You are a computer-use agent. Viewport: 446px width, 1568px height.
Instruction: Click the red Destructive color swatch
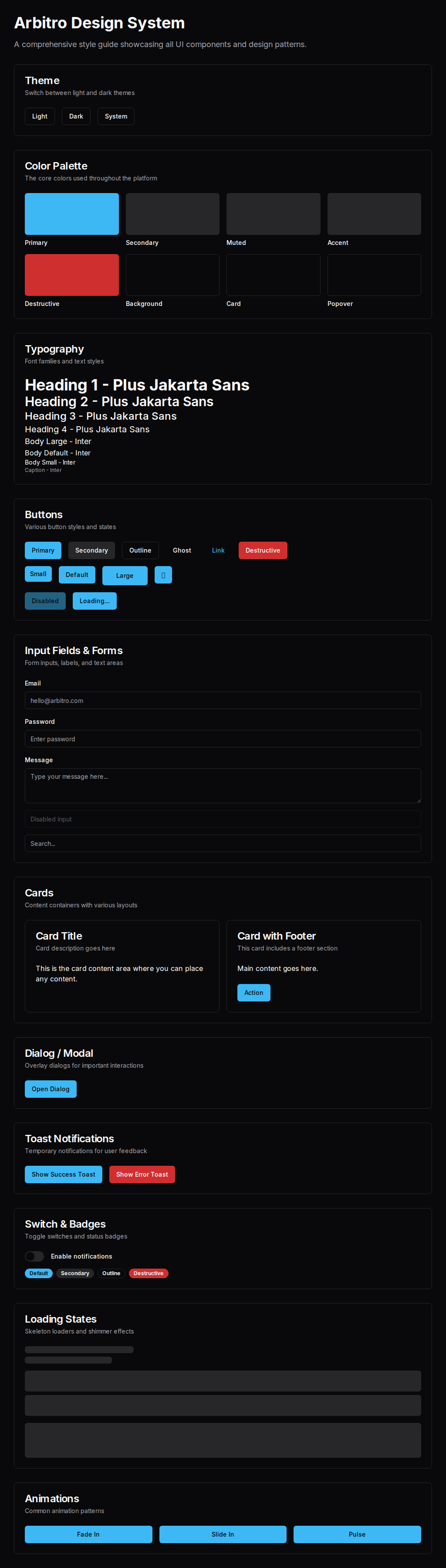pos(72,275)
